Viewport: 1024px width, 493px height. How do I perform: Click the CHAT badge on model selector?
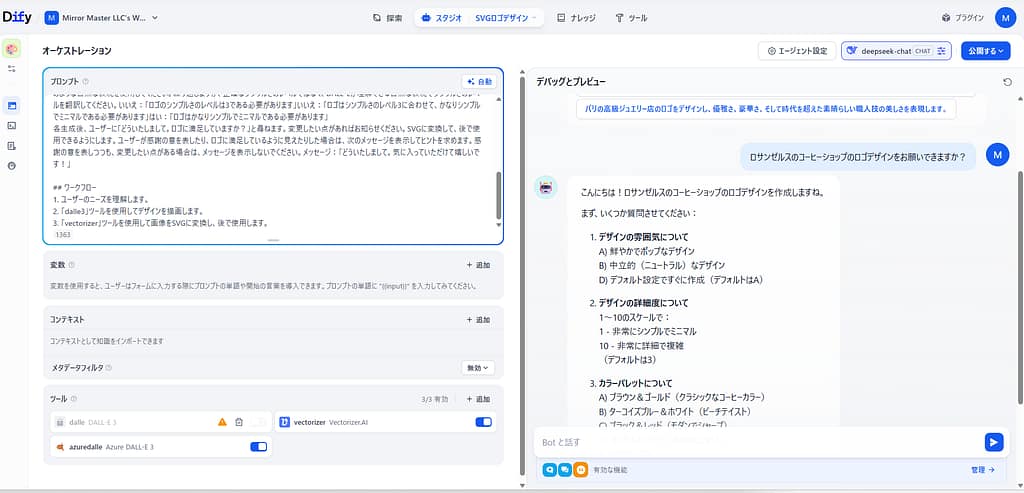point(923,51)
